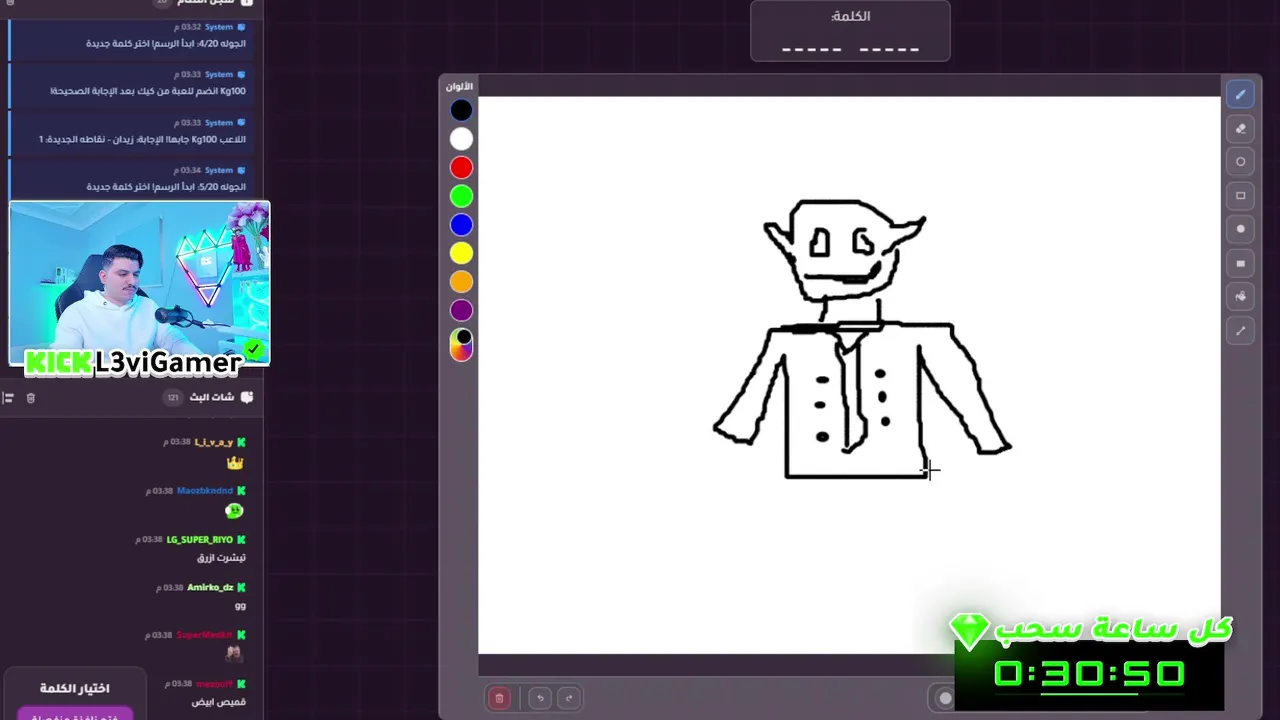
Task: Select the outlined rectangle shape tool
Action: (x=1240, y=195)
